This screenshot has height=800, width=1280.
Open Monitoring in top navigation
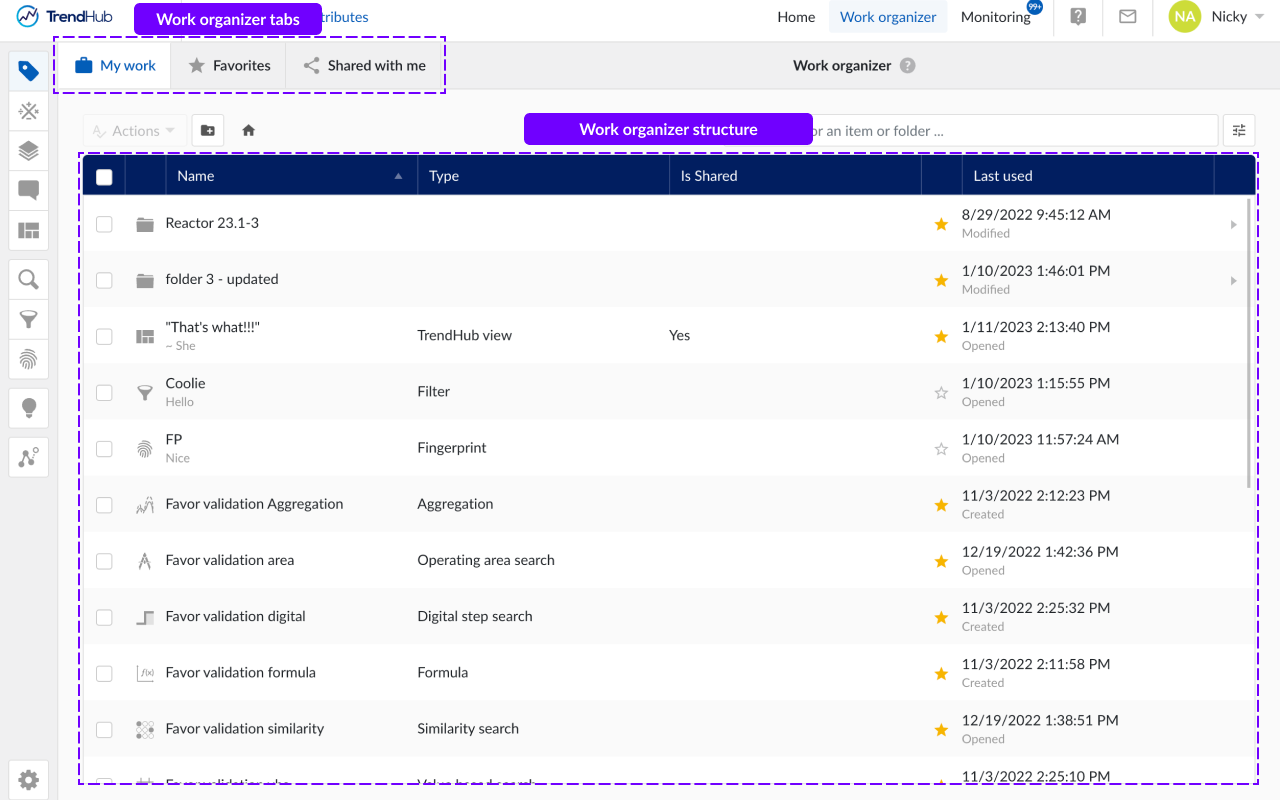click(x=995, y=17)
